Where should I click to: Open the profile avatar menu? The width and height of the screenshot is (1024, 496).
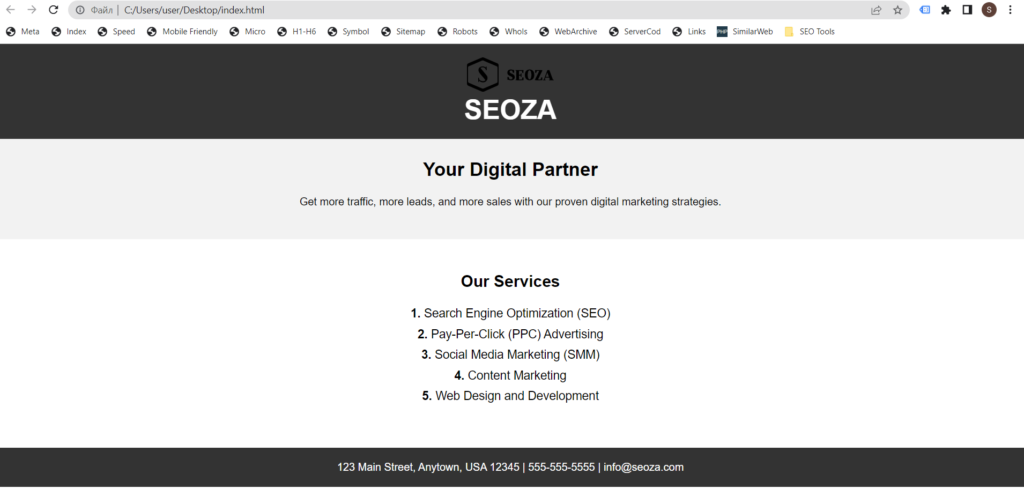(989, 10)
